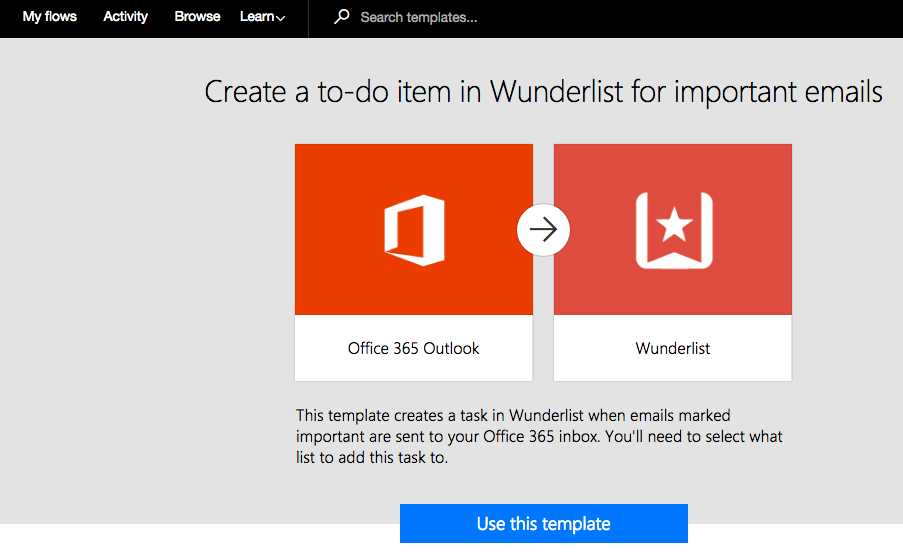Open the My flows page
This screenshot has width=903, height=559.
[50, 17]
